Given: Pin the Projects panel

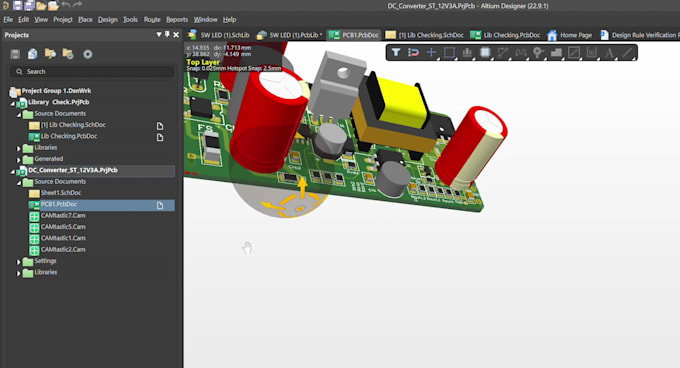Looking at the screenshot, I should [167, 35].
